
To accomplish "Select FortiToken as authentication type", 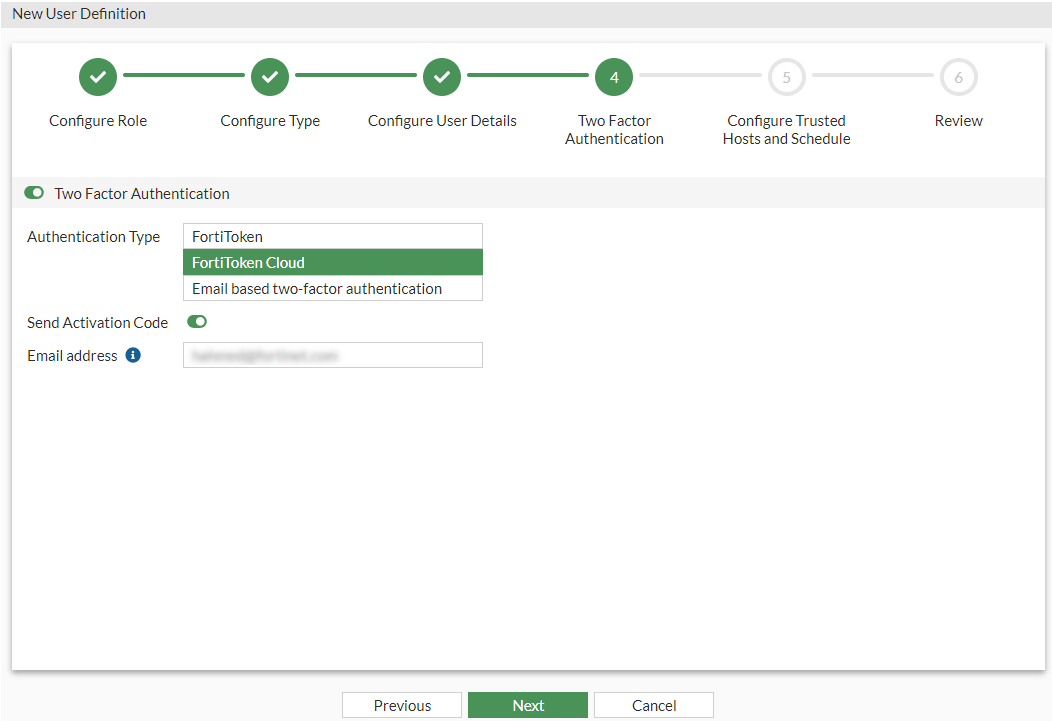I will (332, 236).
